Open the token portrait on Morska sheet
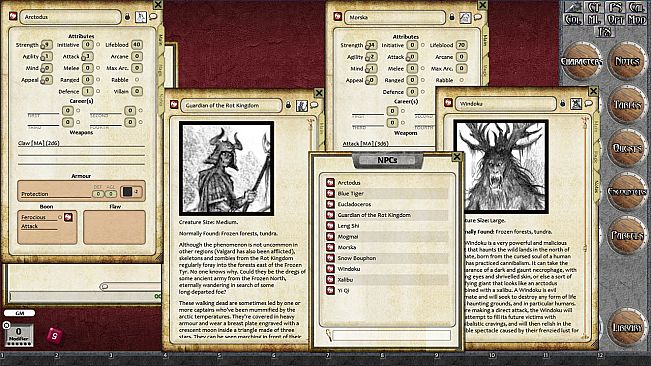The height and width of the screenshot is (366, 651). 465,17
